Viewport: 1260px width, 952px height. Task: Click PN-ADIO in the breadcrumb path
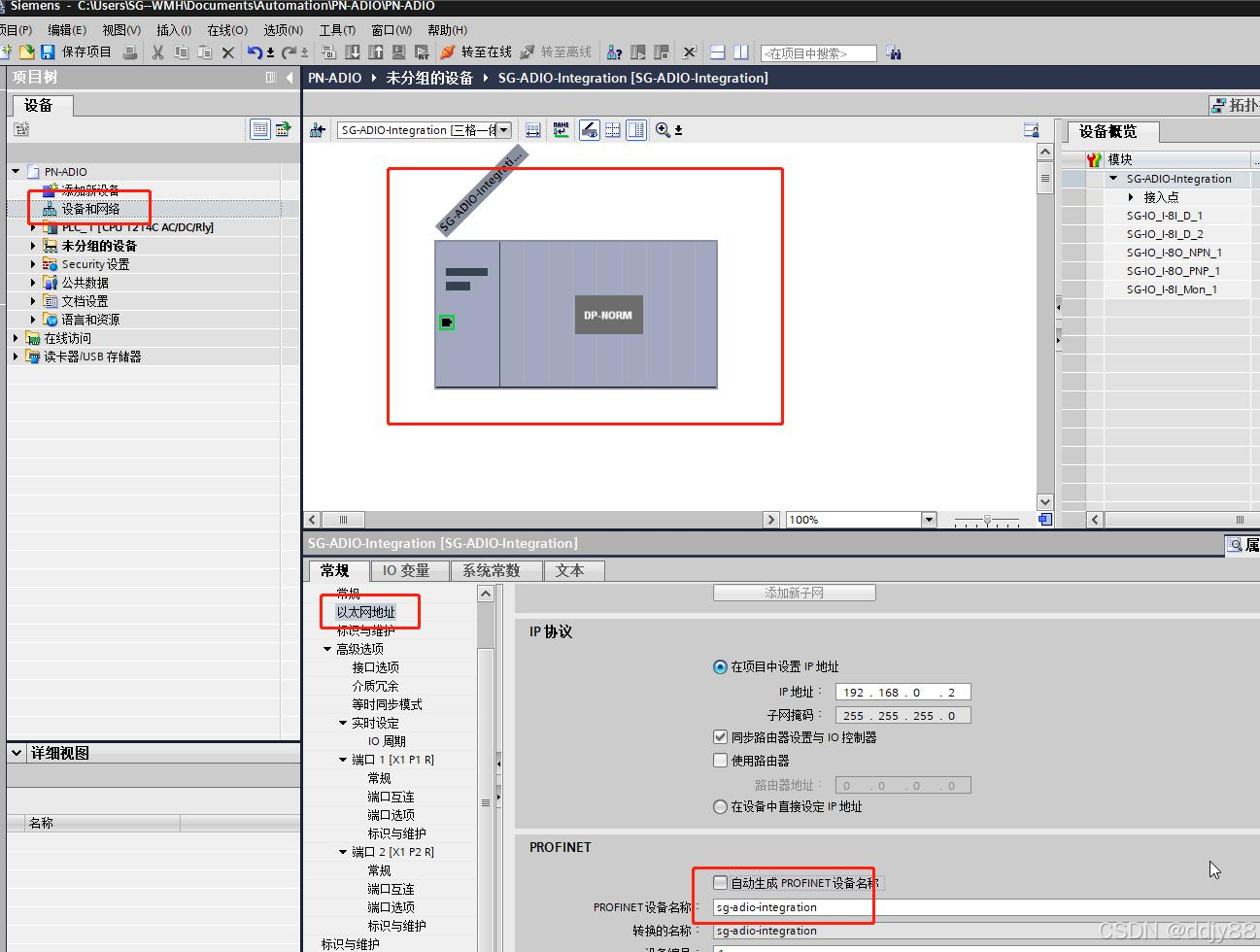pos(334,78)
